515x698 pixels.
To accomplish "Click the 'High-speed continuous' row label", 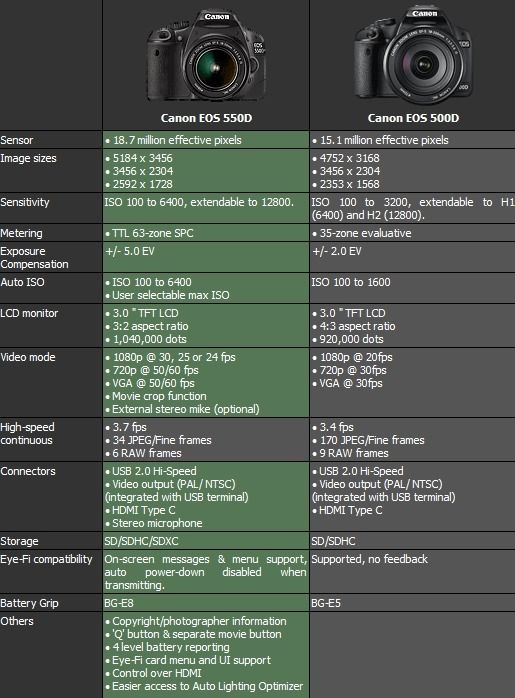I will [27, 434].
